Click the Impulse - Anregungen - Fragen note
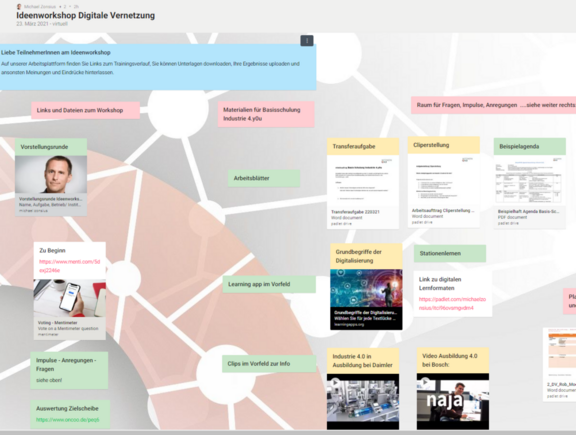Viewport: 576px width, 435px height. (69, 370)
